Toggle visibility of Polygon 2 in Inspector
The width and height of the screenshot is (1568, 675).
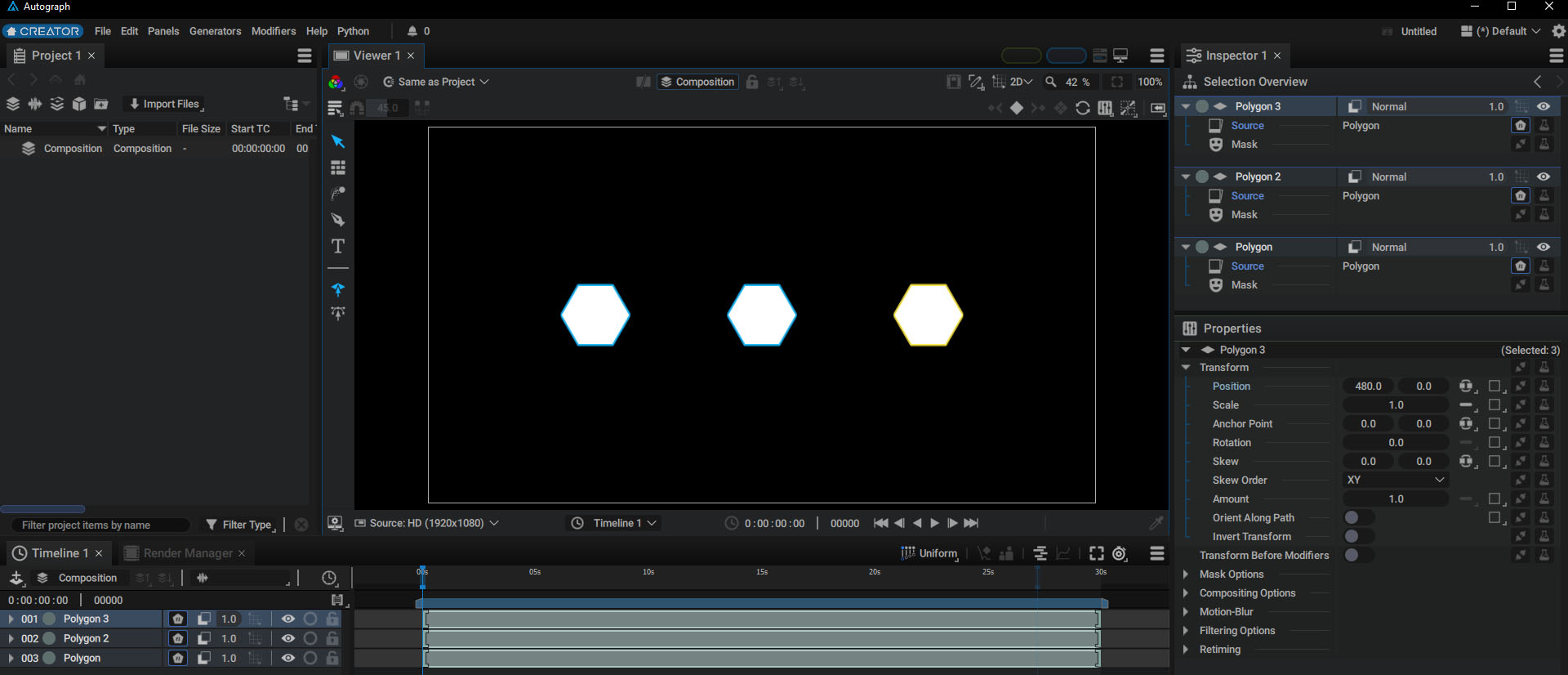click(x=1543, y=177)
